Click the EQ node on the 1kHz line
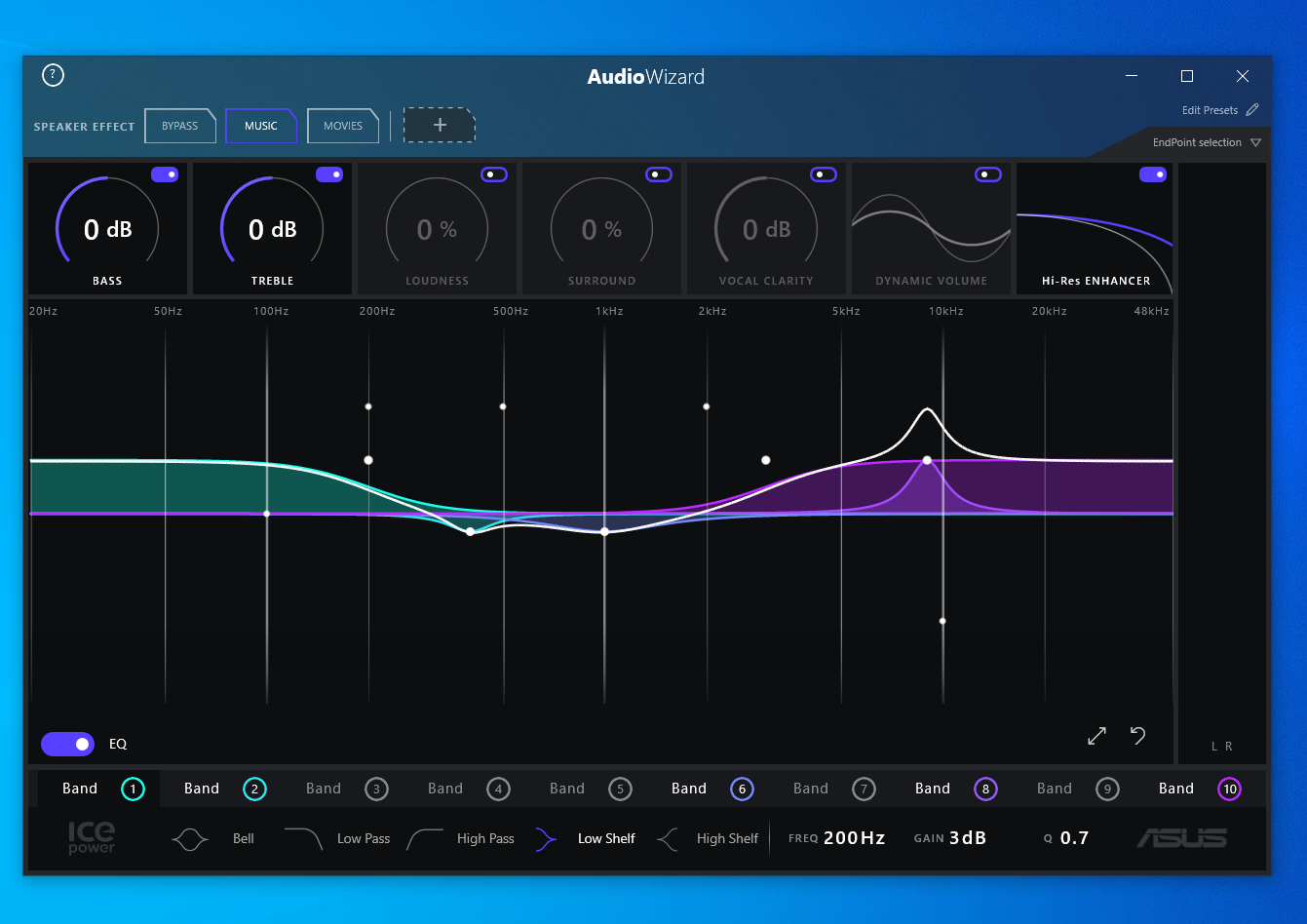 point(604,531)
